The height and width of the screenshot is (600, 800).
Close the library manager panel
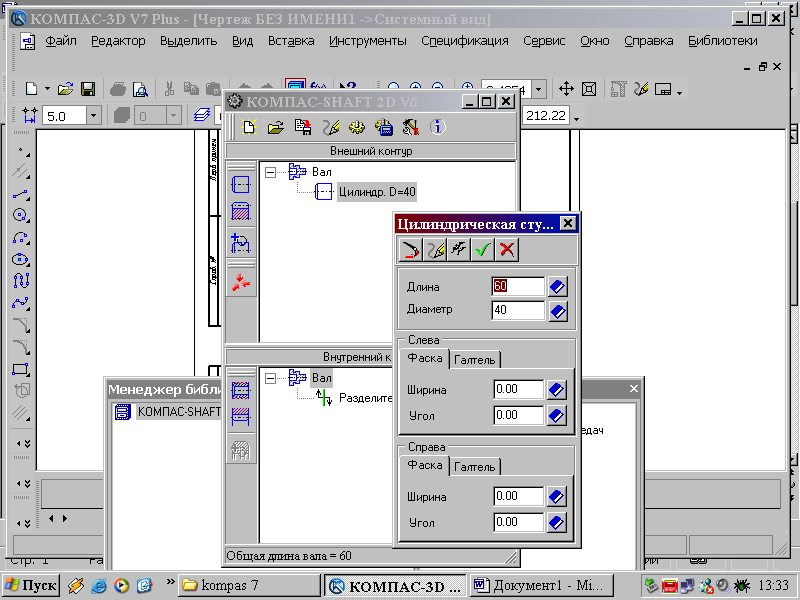[634, 389]
